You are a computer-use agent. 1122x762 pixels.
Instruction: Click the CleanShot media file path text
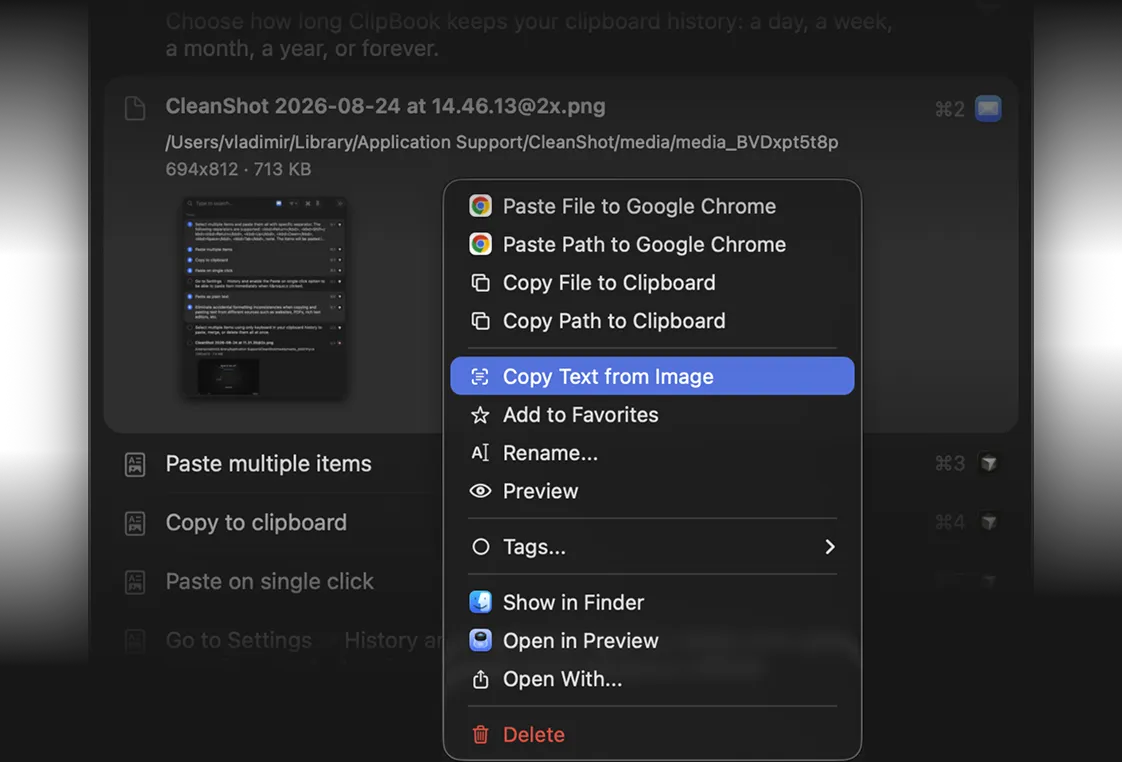click(x=502, y=142)
